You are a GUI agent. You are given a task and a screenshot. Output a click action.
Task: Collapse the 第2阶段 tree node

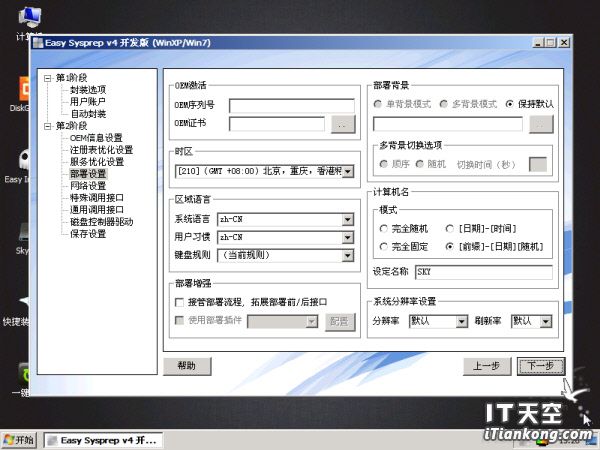pos(47,126)
